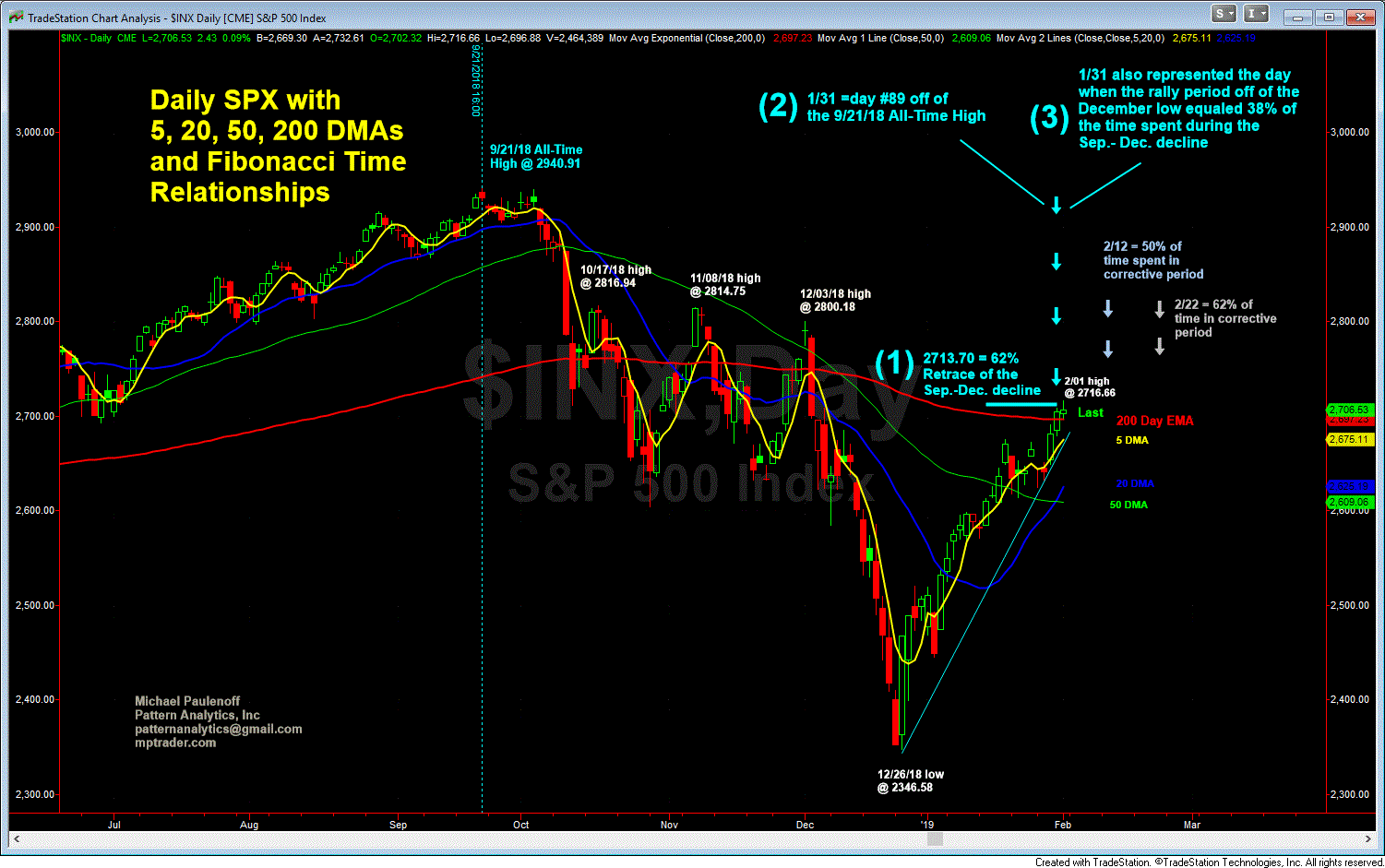Image resolution: width=1385 pixels, height=868 pixels.
Task: Click the '200 Day EMA' red label
Action: coord(1154,421)
